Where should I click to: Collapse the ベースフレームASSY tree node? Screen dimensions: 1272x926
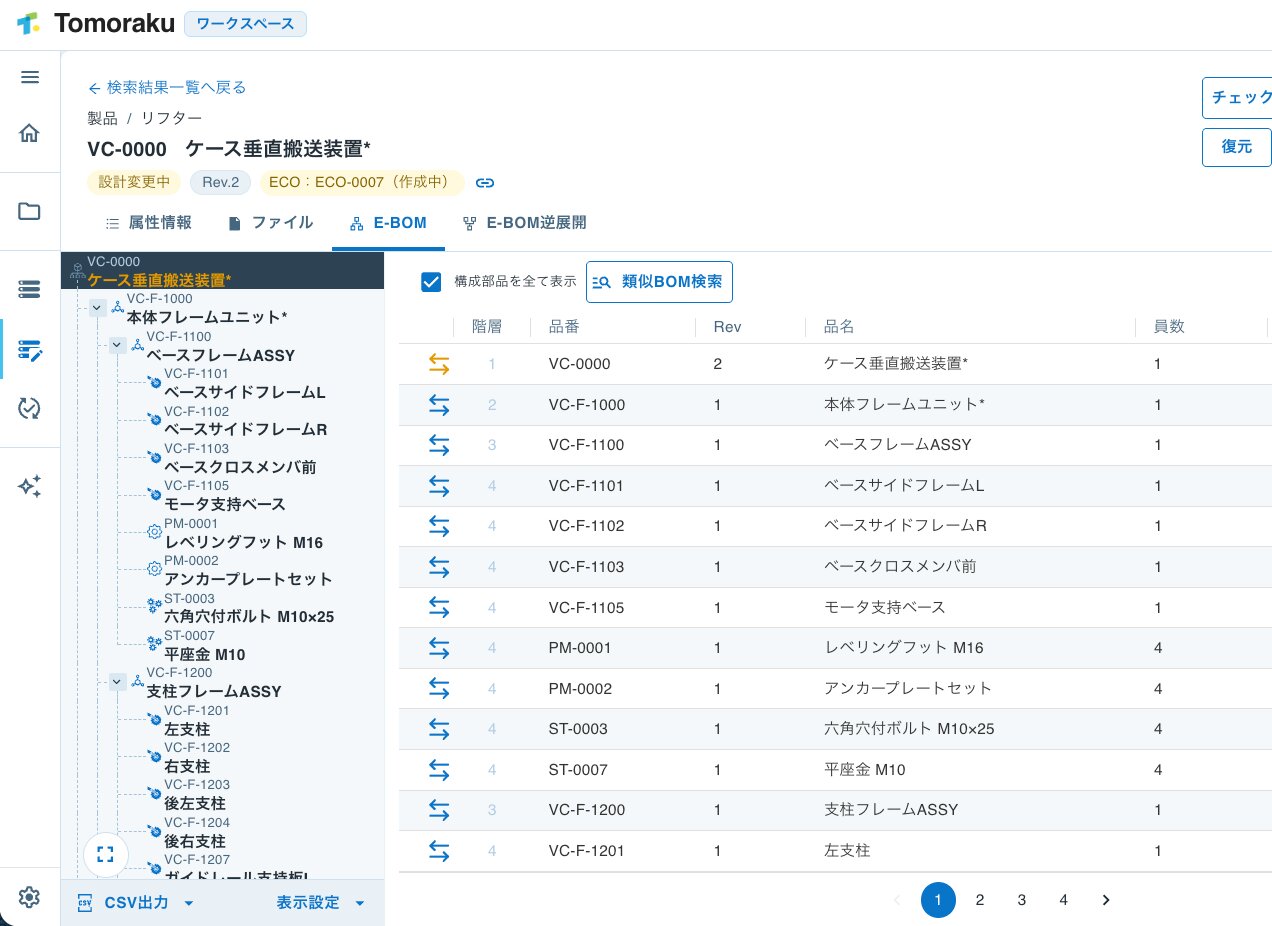click(x=118, y=345)
